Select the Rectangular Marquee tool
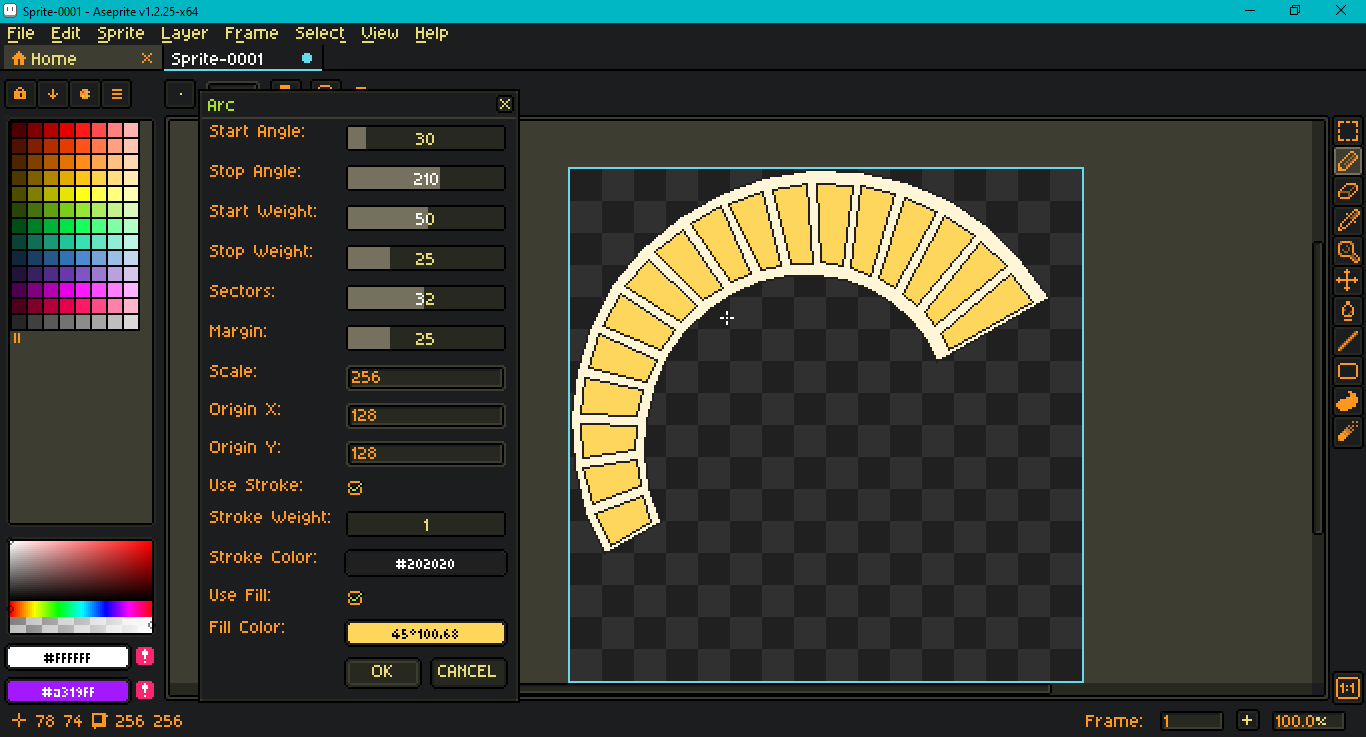 [1347, 131]
